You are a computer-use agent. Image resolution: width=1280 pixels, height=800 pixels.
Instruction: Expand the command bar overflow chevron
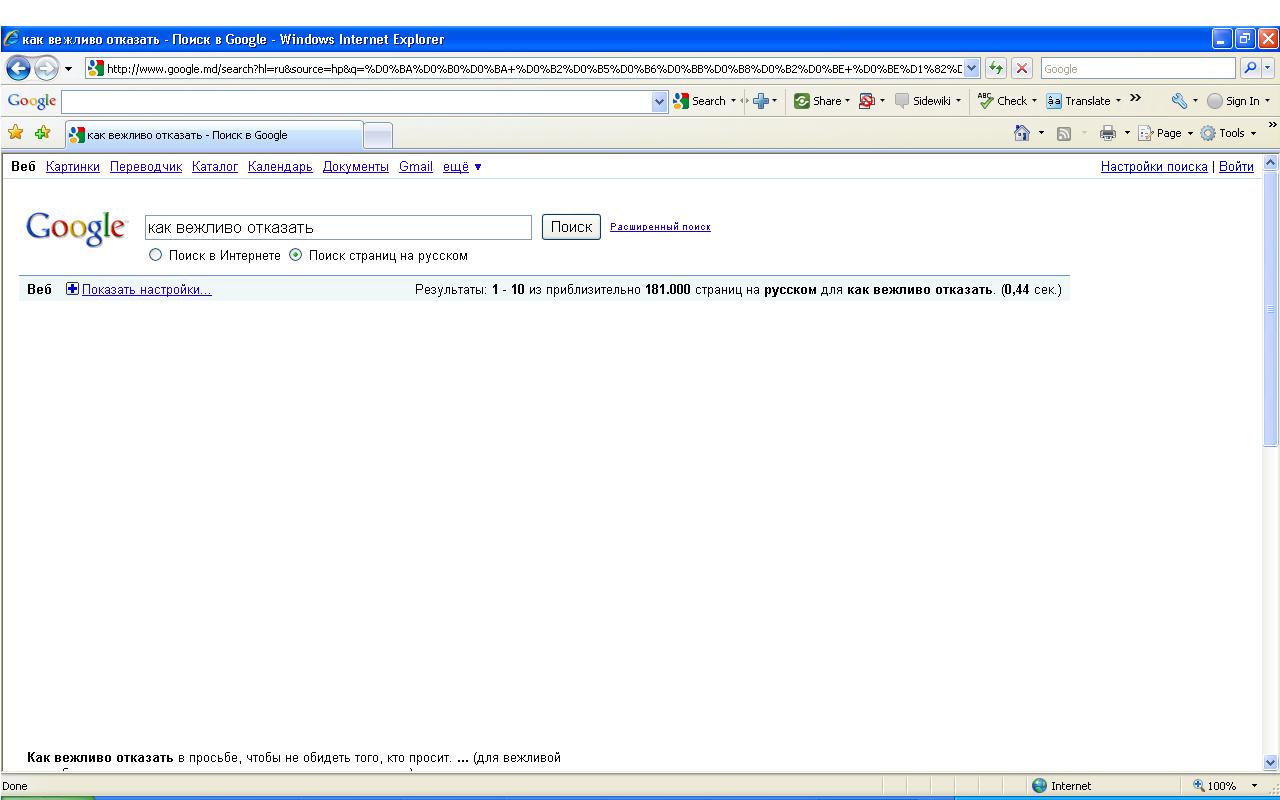click(x=1272, y=125)
